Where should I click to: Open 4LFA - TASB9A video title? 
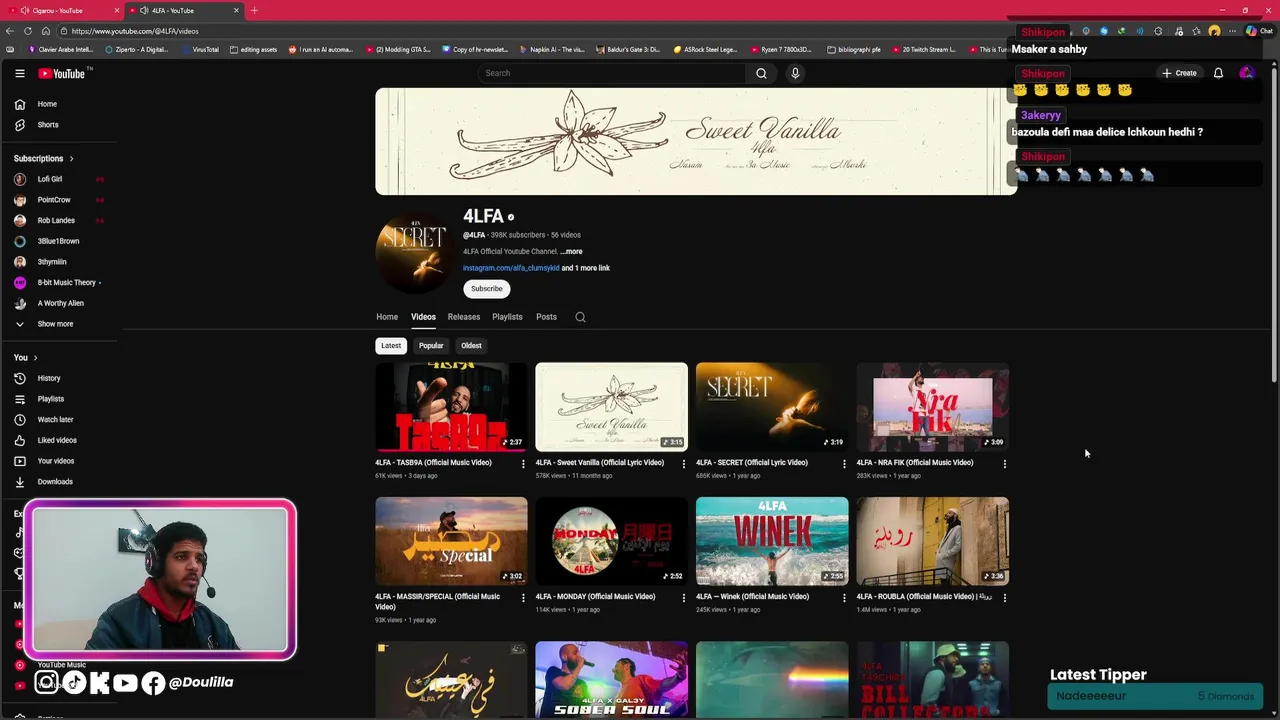pyautogui.click(x=433, y=463)
